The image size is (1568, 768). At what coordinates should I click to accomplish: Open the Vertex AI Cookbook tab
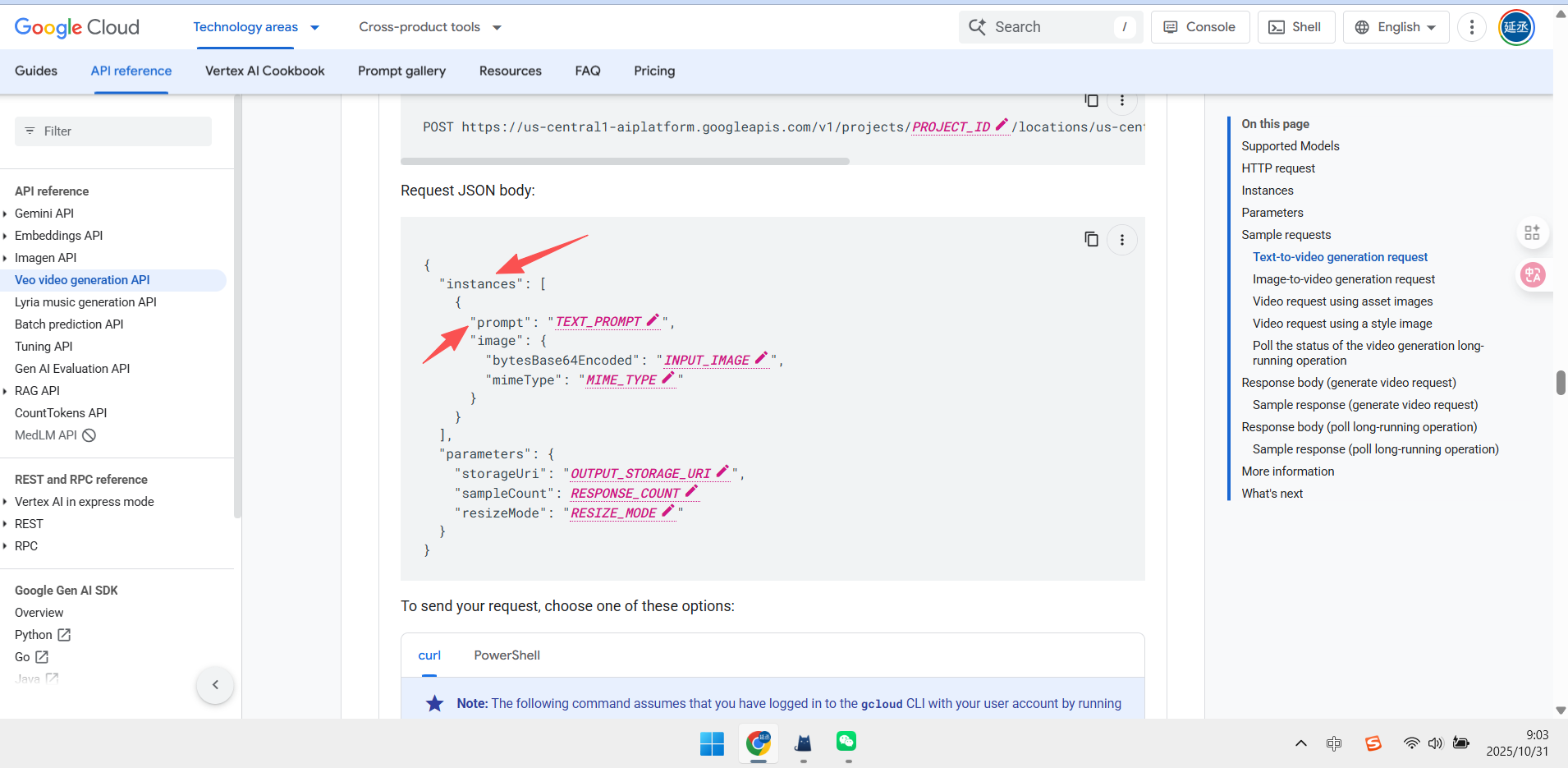pyautogui.click(x=264, y=71)
